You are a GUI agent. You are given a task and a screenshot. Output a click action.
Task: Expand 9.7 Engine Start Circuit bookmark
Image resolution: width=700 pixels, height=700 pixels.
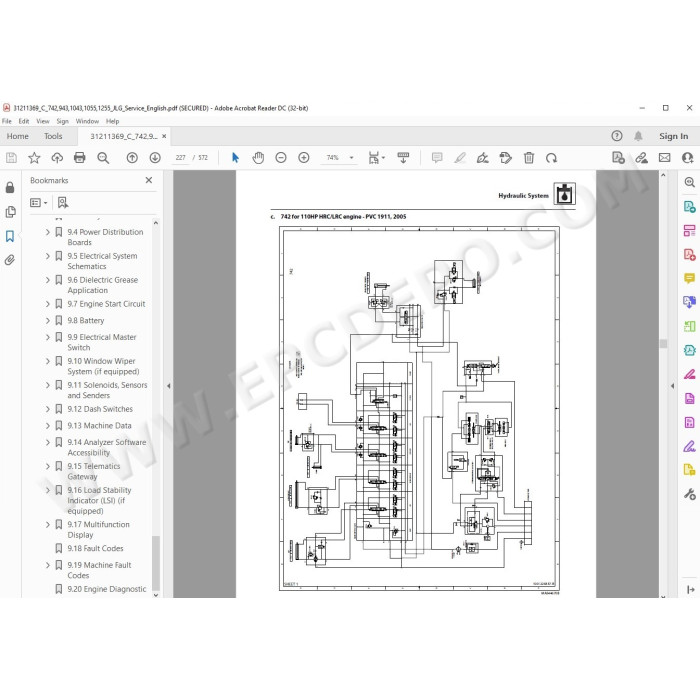click(x=48, y=304)
